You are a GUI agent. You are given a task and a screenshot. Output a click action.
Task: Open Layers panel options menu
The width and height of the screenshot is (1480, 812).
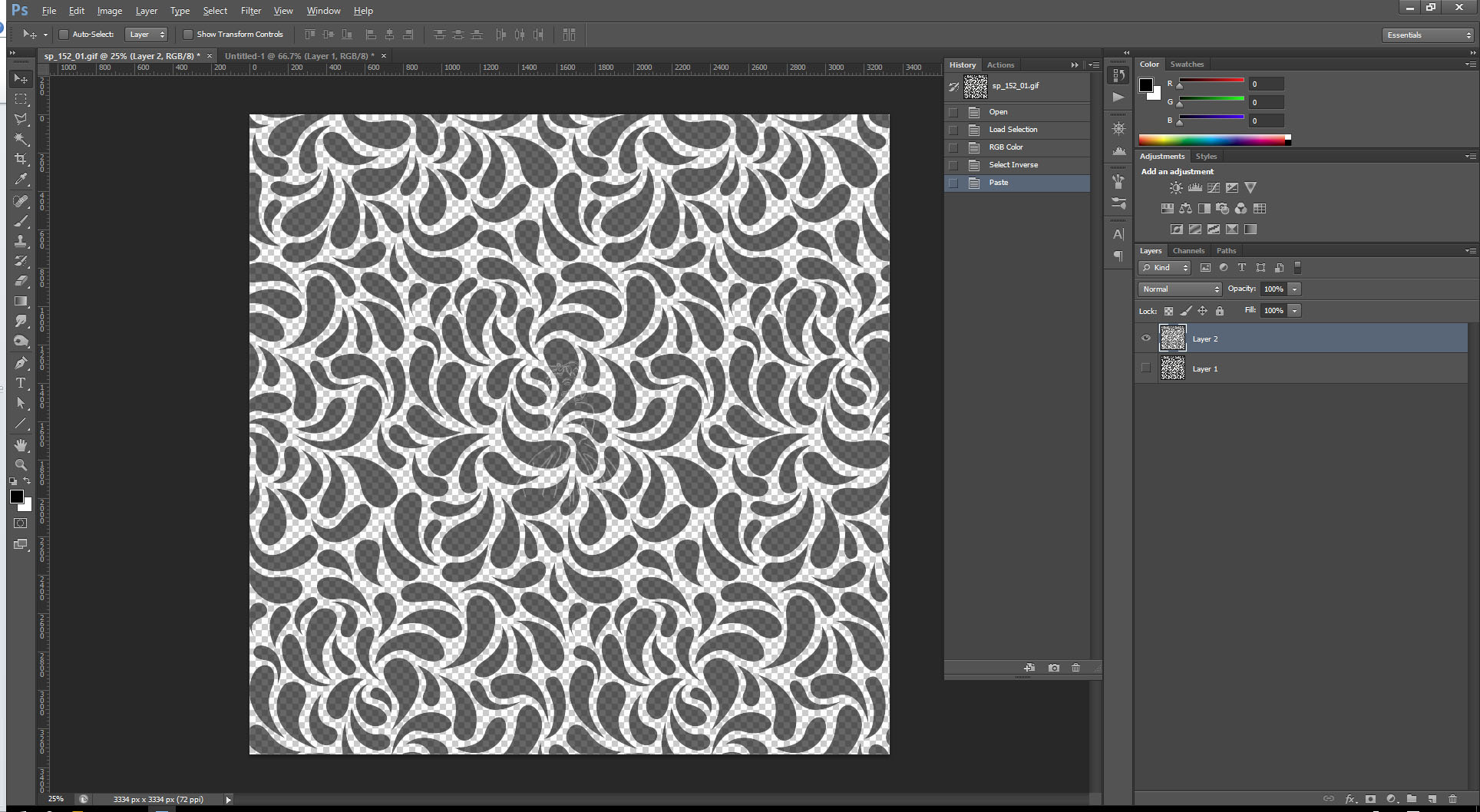point(1471,251)
